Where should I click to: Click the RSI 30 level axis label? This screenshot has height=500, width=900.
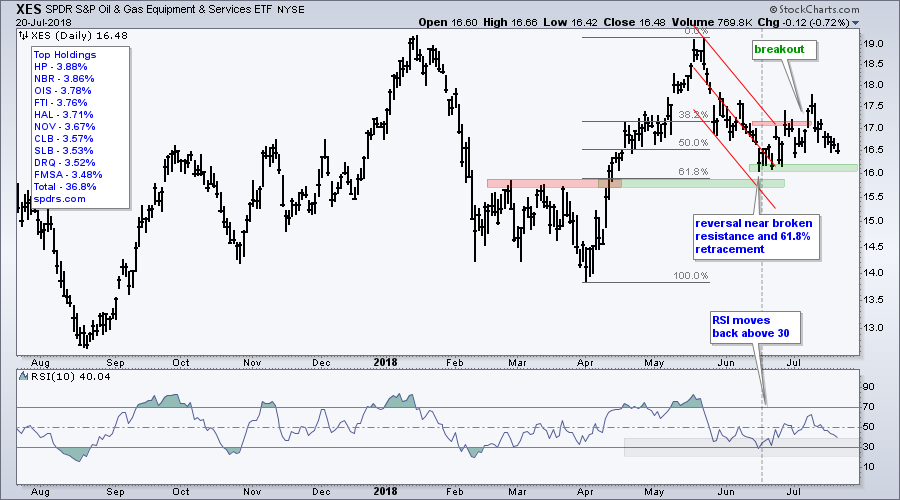click(868, 447)
